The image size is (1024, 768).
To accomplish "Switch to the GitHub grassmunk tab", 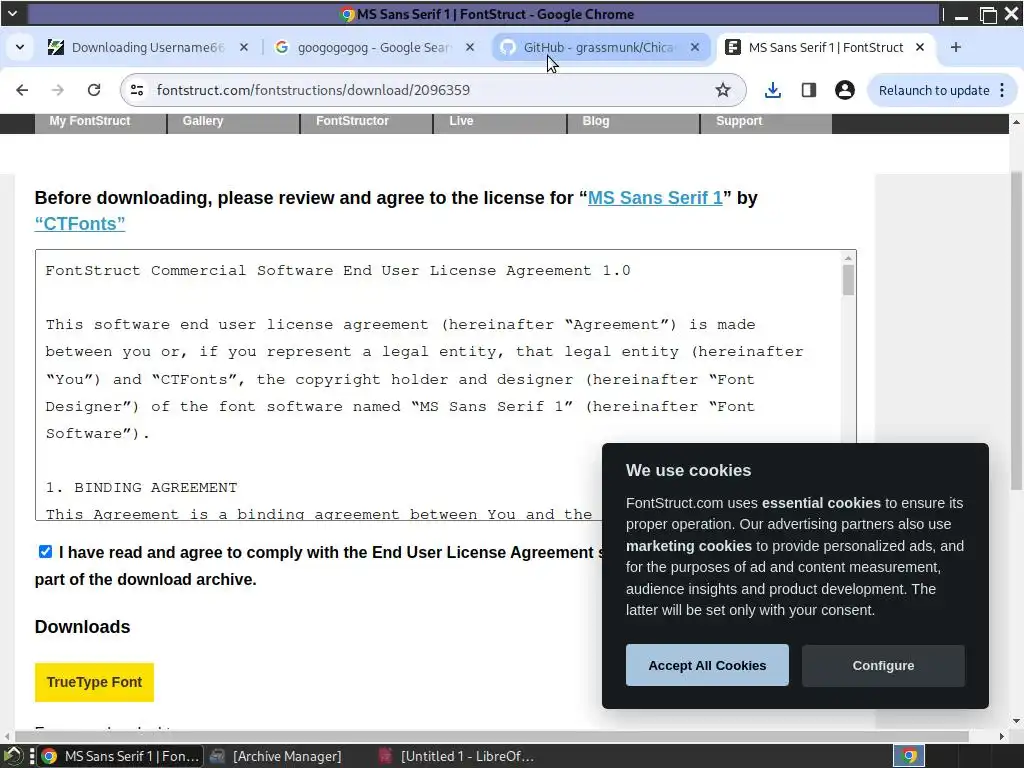I will coord(600,47).
